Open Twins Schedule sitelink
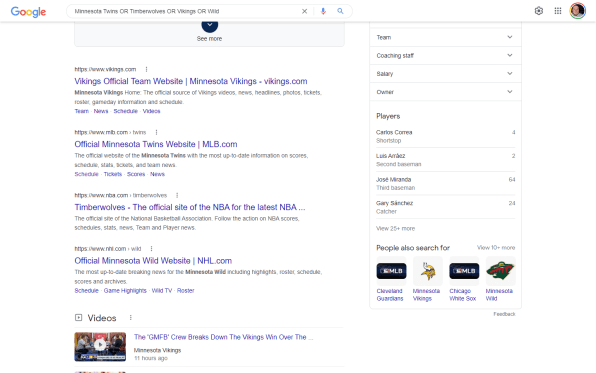Image resolution: width=596 pixels, height=373 pixels. [x=86, y=174]
